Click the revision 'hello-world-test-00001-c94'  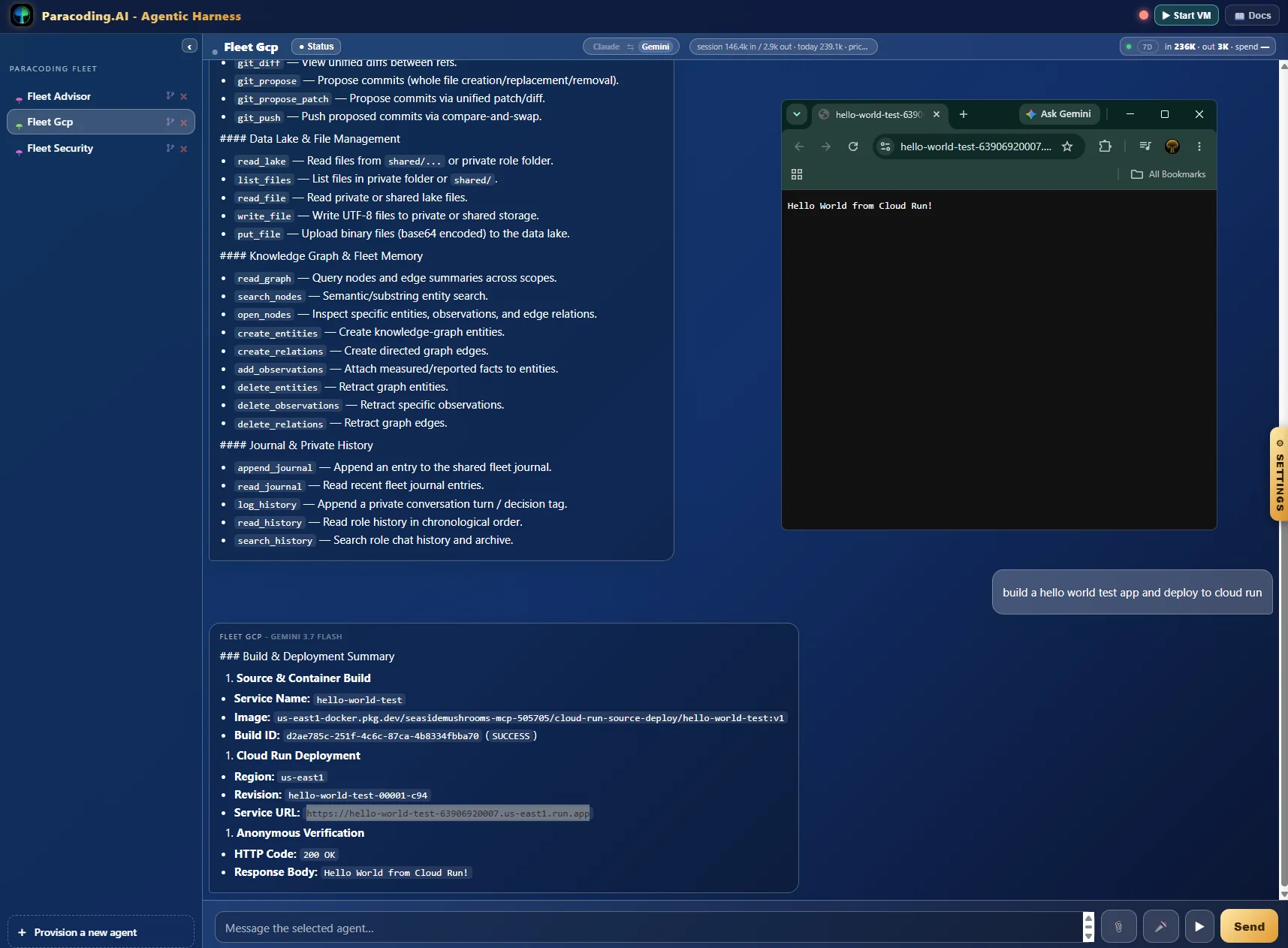pyautogui.click(x=357, y=796)
